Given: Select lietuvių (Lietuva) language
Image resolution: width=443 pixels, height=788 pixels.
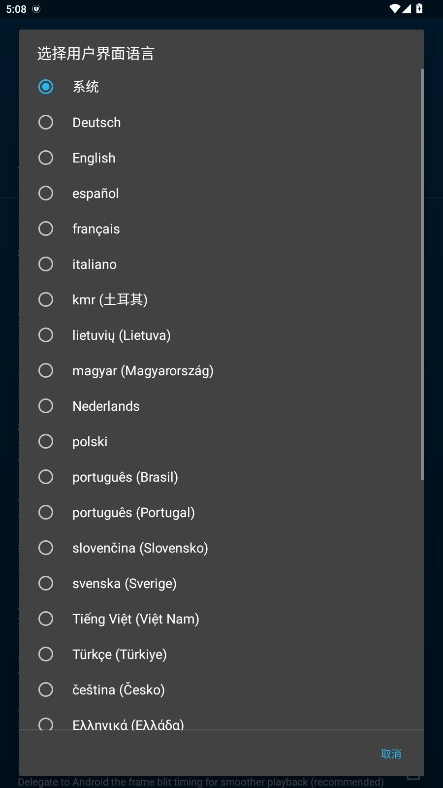Looking at the screenshot, I should [x=221, y=335].
